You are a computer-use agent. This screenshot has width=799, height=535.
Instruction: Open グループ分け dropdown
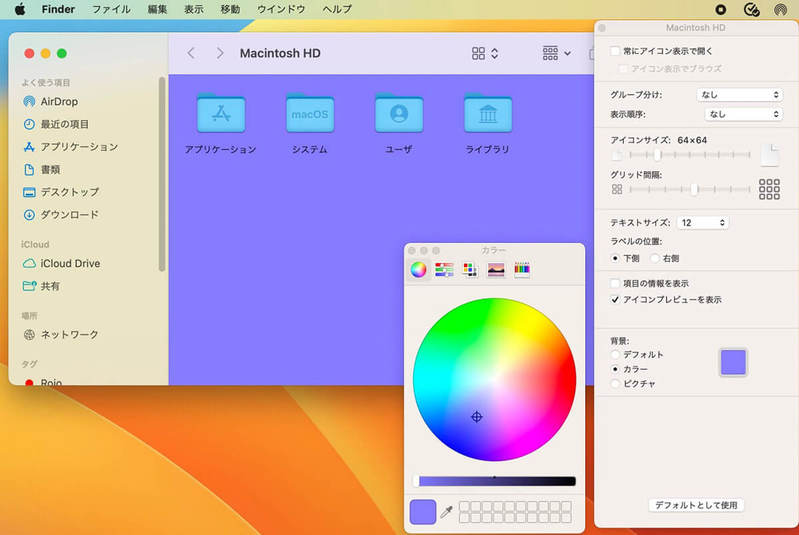[739, 95]
